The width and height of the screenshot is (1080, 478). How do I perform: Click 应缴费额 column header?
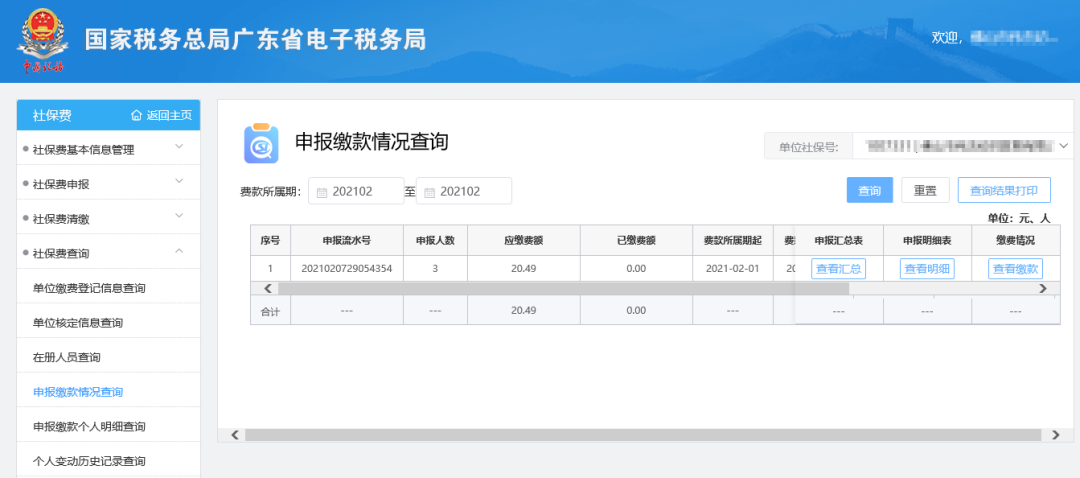click(x=523, y=240)
